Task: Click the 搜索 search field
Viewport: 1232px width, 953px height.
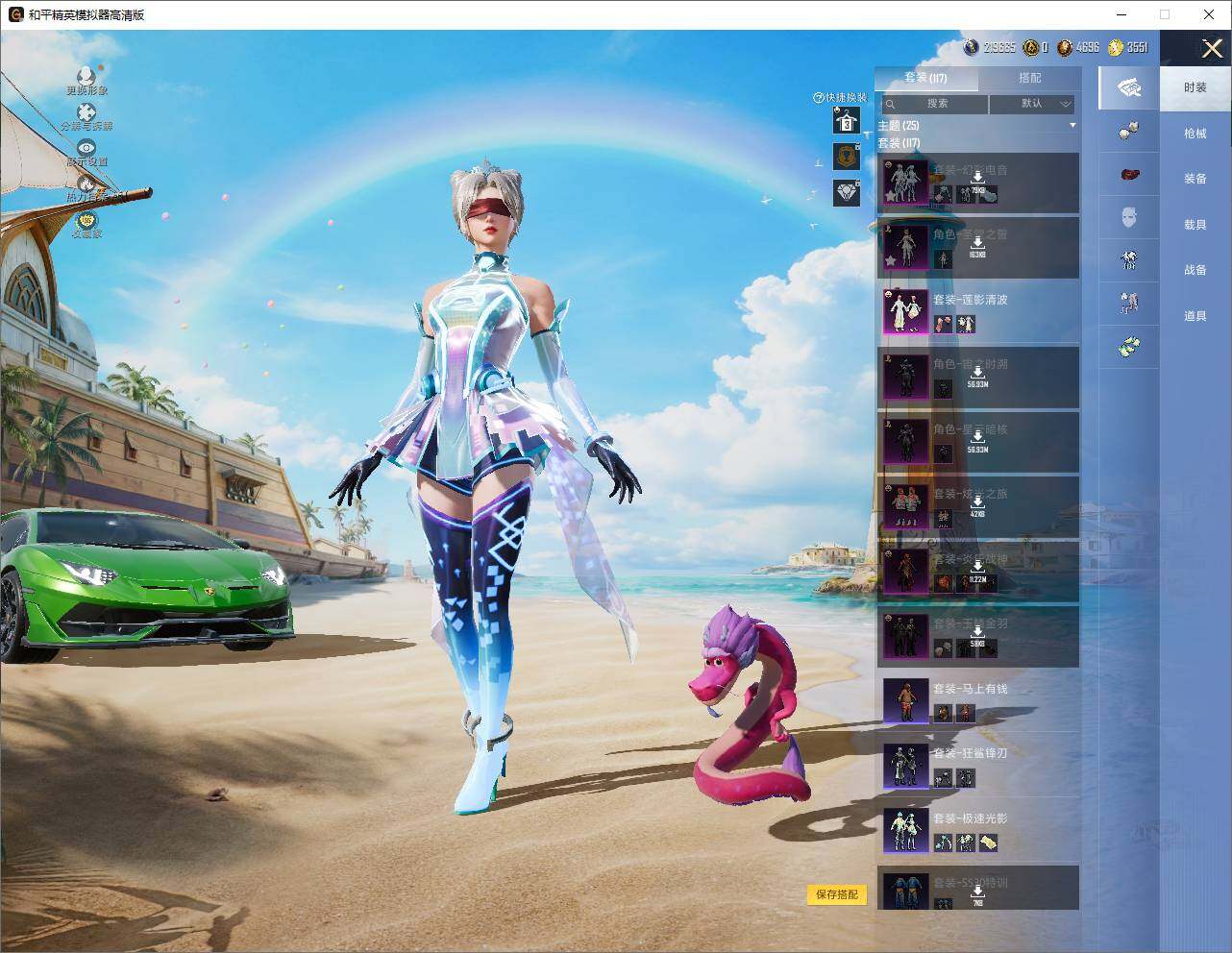Action: (x=932, y=103)
